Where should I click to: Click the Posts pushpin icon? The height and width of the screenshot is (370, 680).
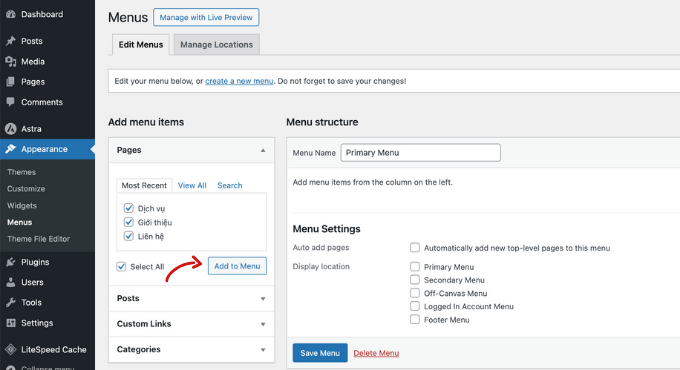[x=11, y=41]
